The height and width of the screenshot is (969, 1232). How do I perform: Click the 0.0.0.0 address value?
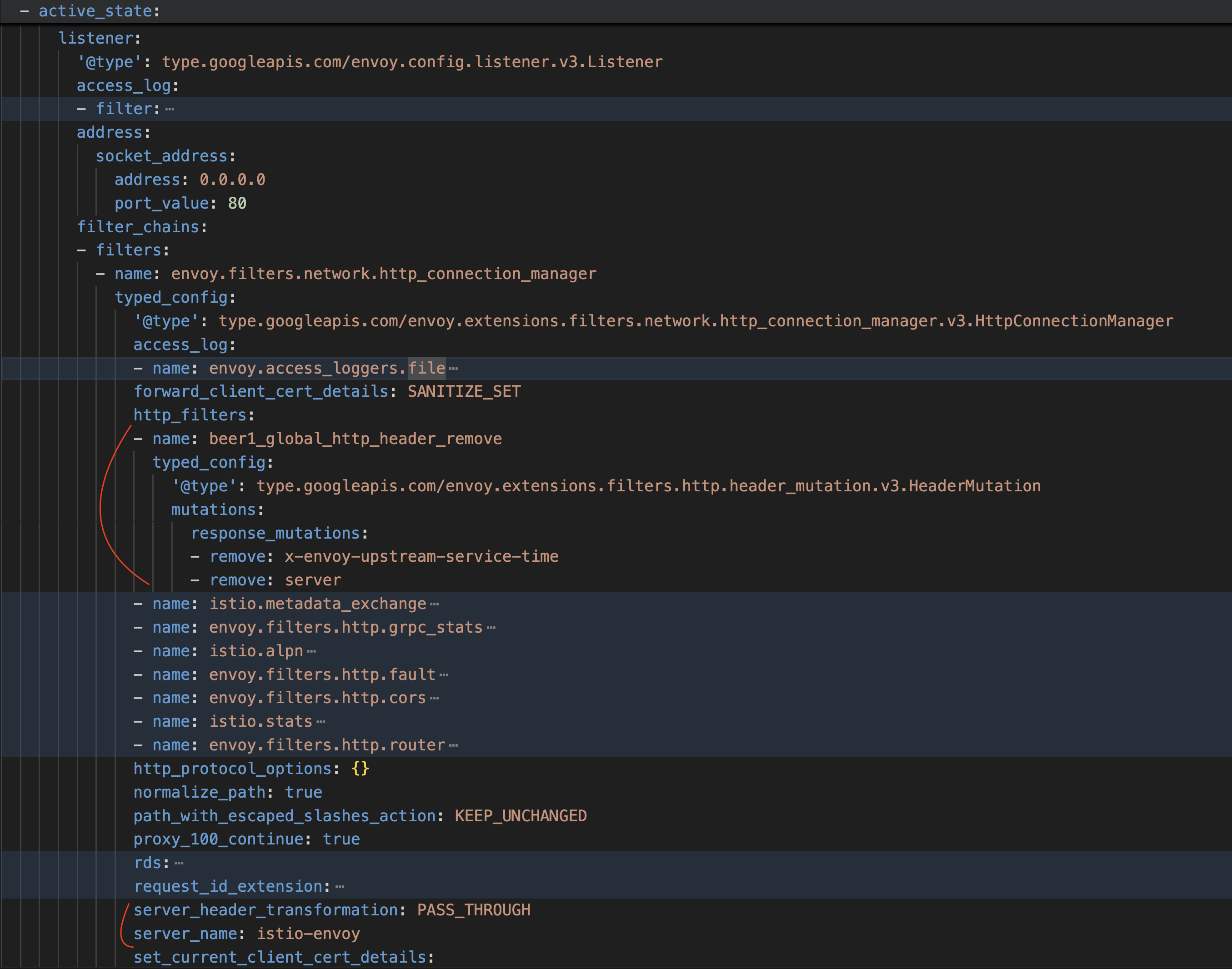point(232,180)
